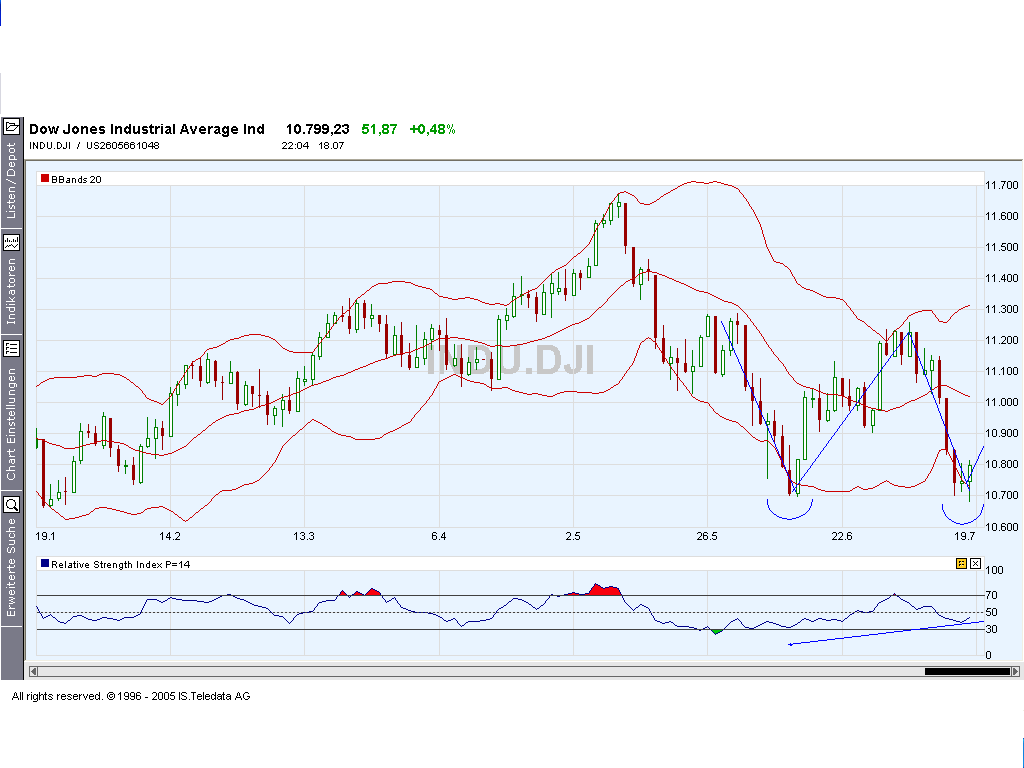Click the INDU.DJI symbol below the title
This screenshot has height=768, width=1024.
(x=50, y=146)
